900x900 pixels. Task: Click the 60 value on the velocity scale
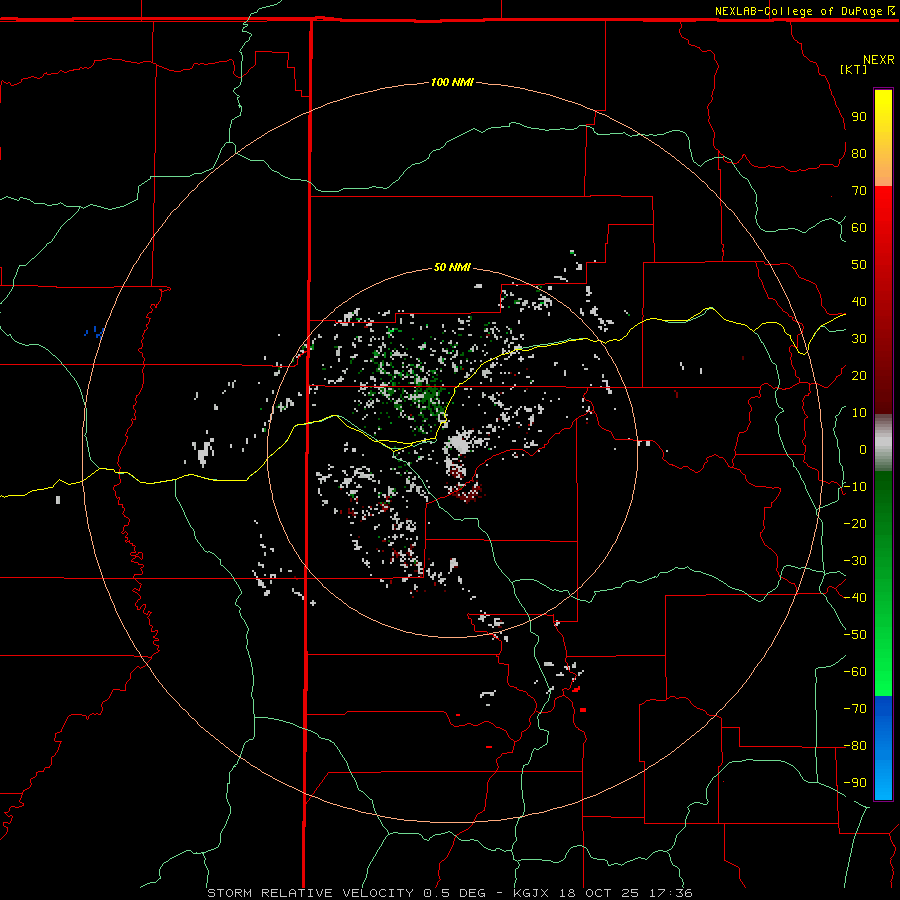[859, 227]
